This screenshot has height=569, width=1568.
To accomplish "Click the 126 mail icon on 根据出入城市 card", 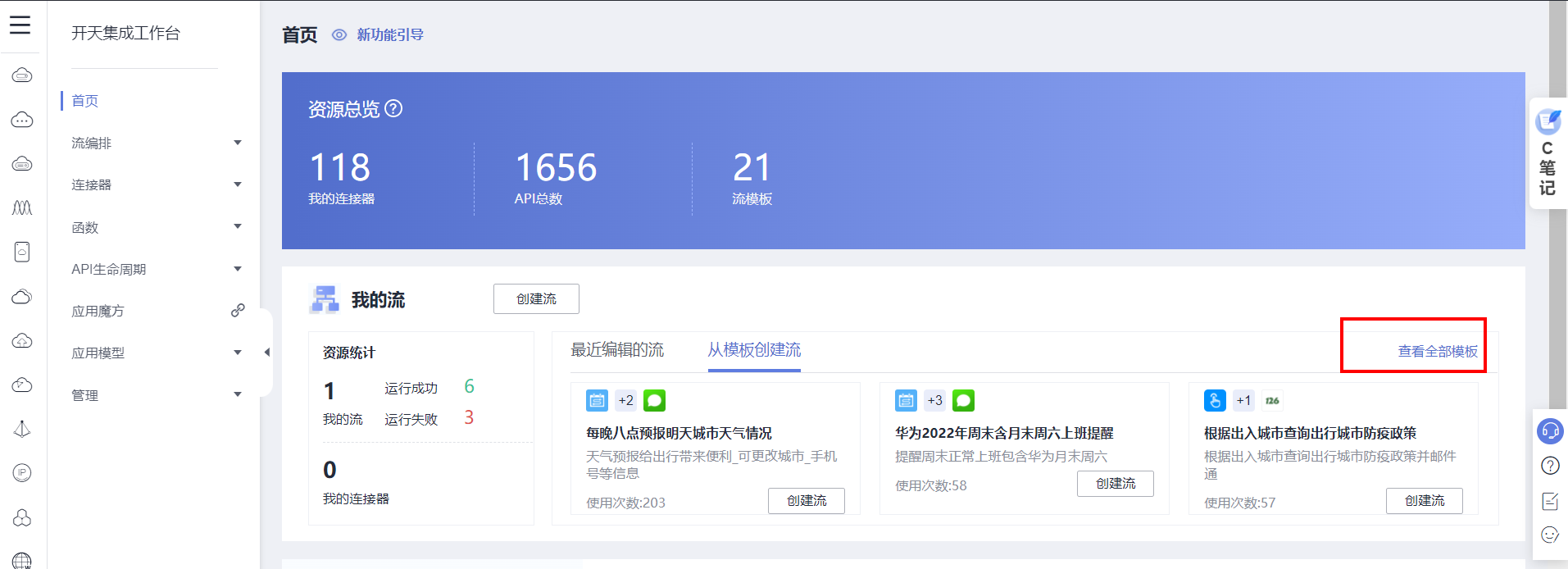I will click(1272, 400).
